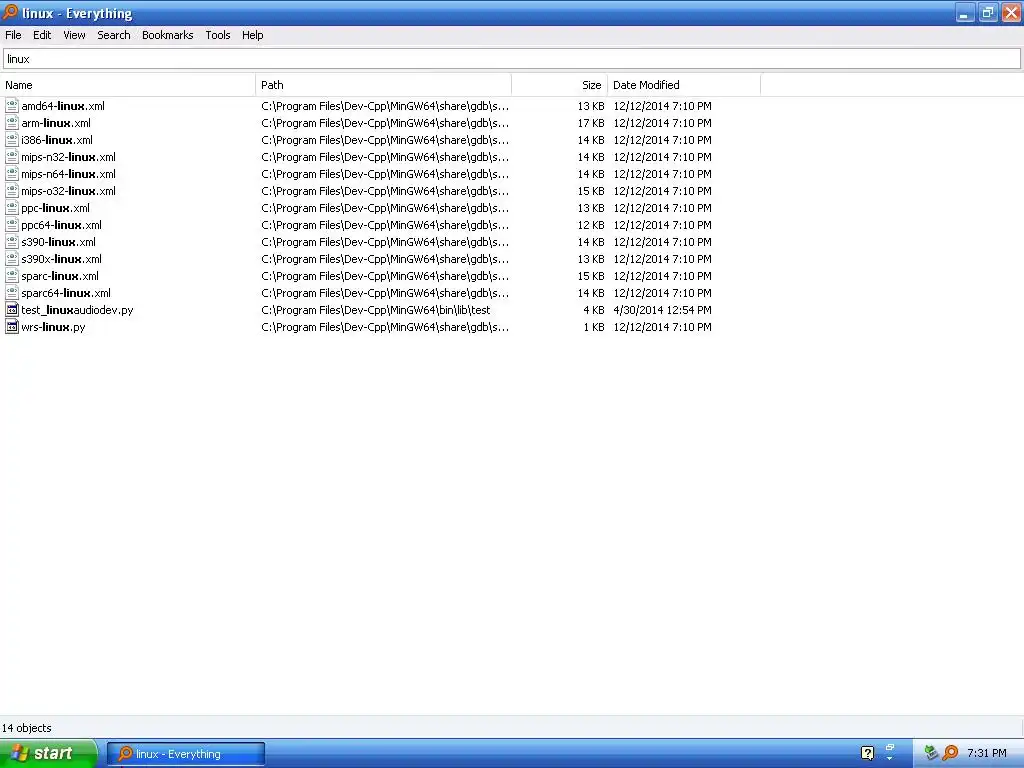
Task: Select the file name mips-o32-linux.xml
Action: coord(69,191)
